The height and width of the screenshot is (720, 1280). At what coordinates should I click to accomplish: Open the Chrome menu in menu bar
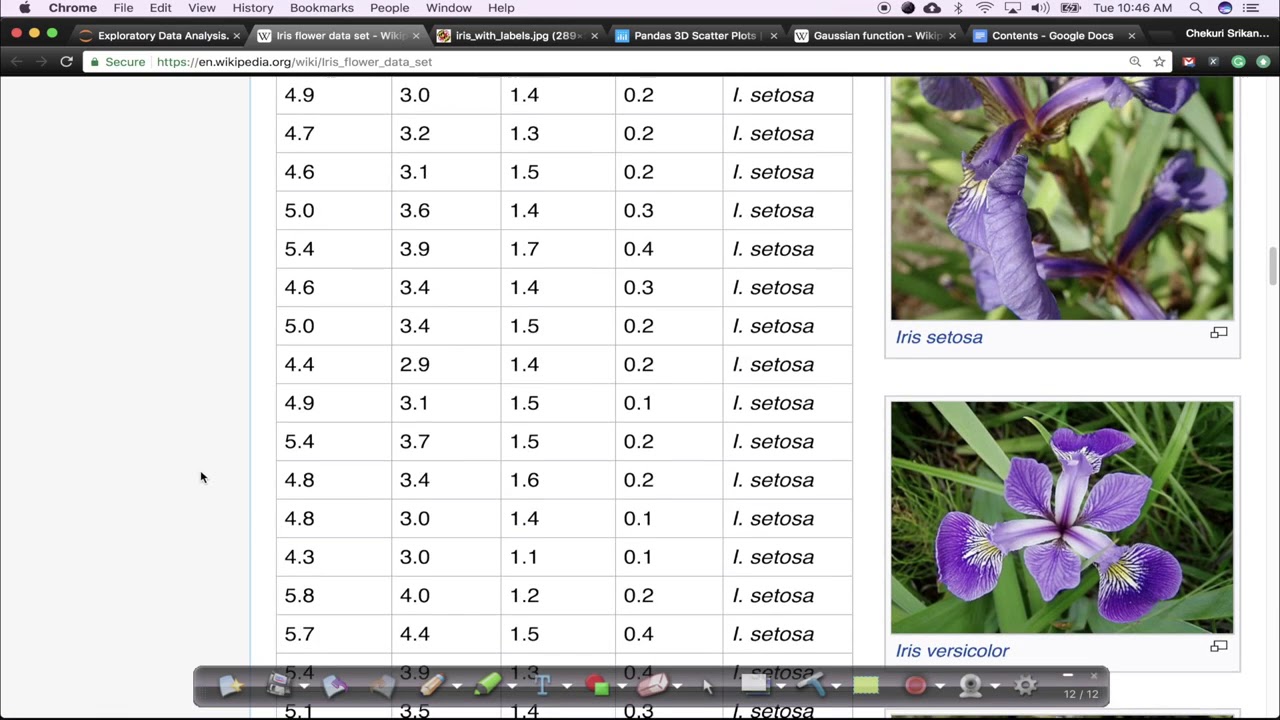pyautogui.click(x=73, y=8)
